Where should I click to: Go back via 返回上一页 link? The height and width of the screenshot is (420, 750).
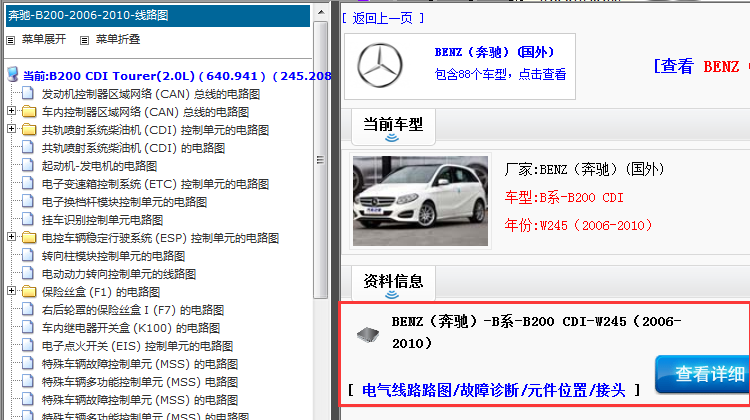(x=383, y=19)
